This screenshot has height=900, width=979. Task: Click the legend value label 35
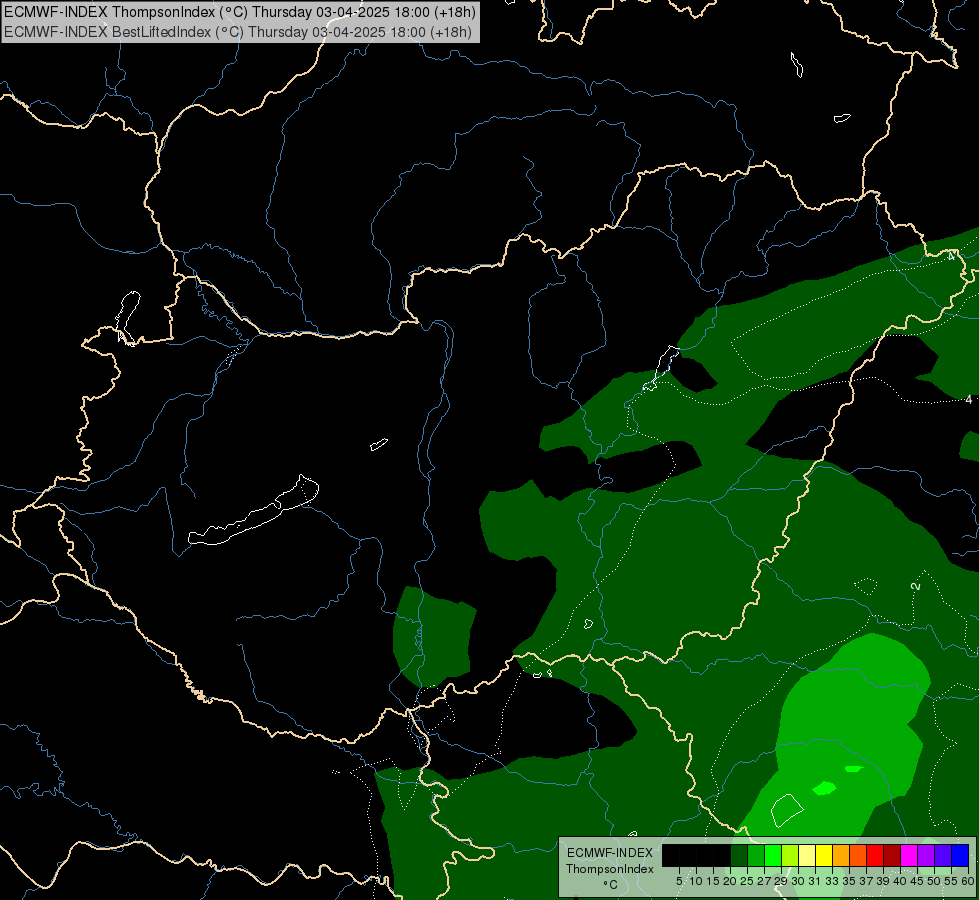tap(849, 881)
